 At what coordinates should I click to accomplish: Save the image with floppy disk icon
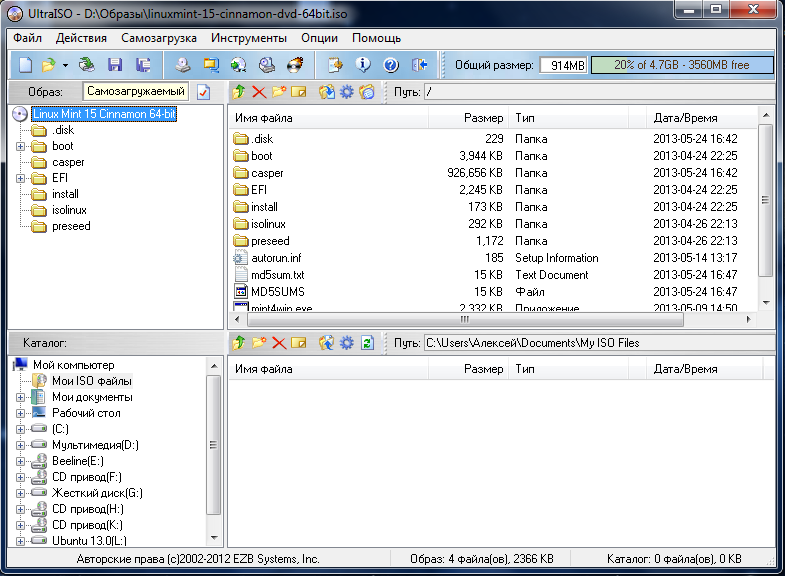[x=115, y=65]
